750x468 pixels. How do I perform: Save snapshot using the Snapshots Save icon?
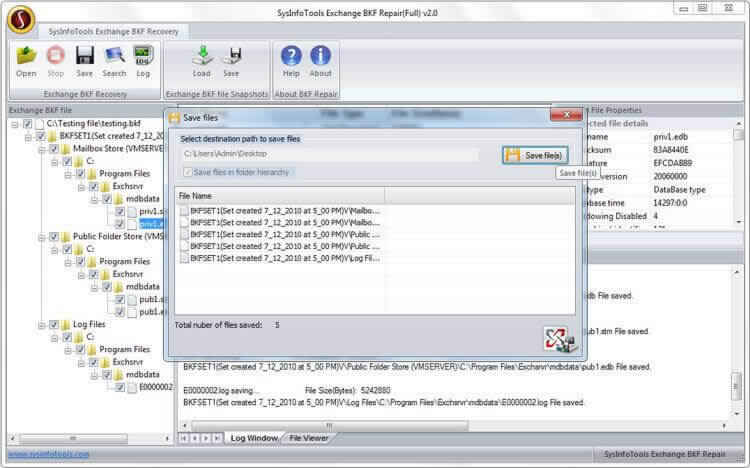232,56
